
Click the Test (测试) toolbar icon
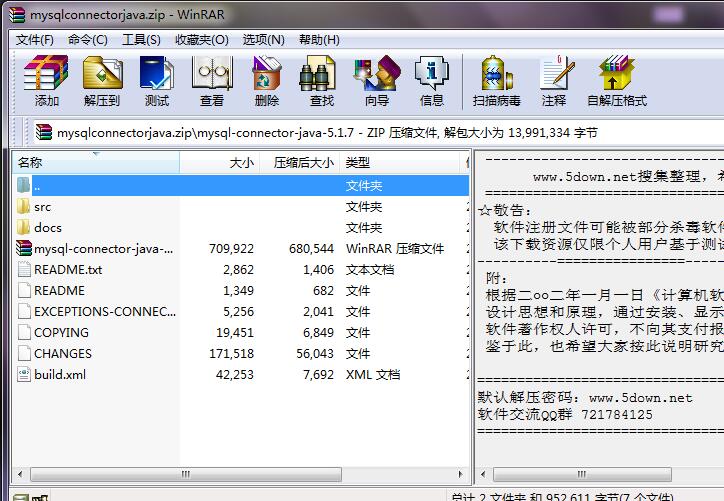coord(157,73)
